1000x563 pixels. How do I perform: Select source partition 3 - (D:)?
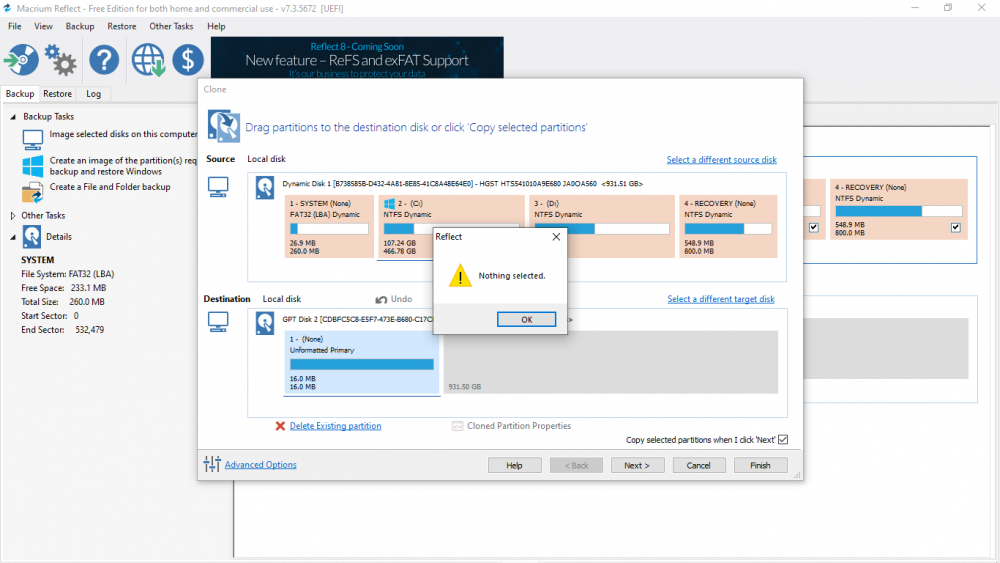[601, 226]
